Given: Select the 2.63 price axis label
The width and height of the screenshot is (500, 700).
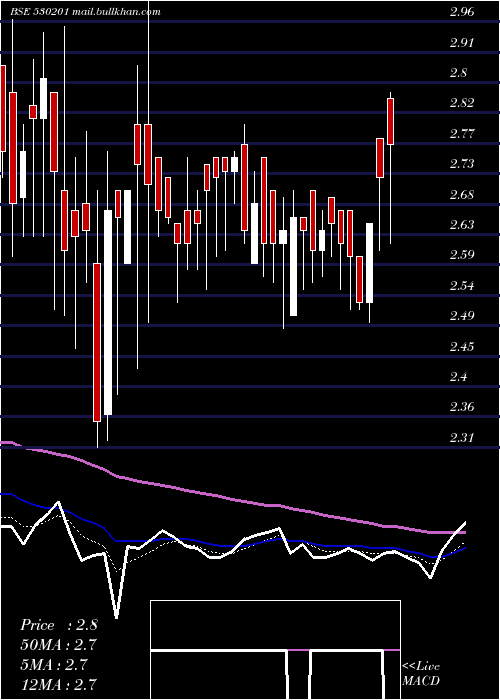Looking at the screenshot, I should click(462, 225).
